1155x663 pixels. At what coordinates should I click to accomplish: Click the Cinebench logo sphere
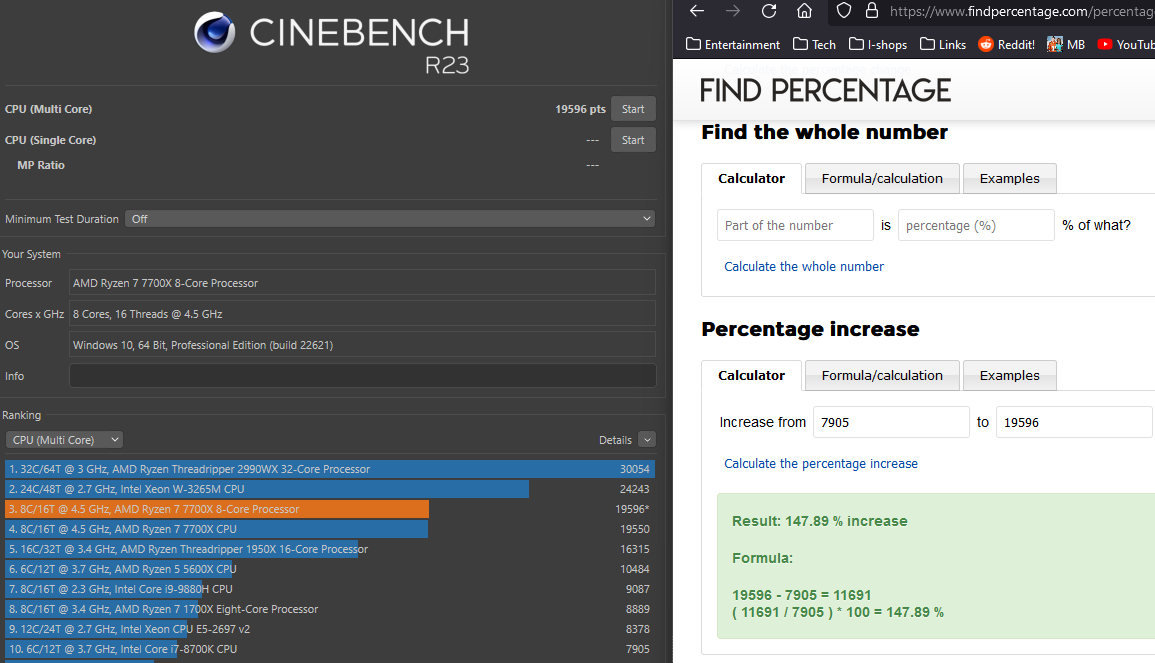click(x=214, y=32)
